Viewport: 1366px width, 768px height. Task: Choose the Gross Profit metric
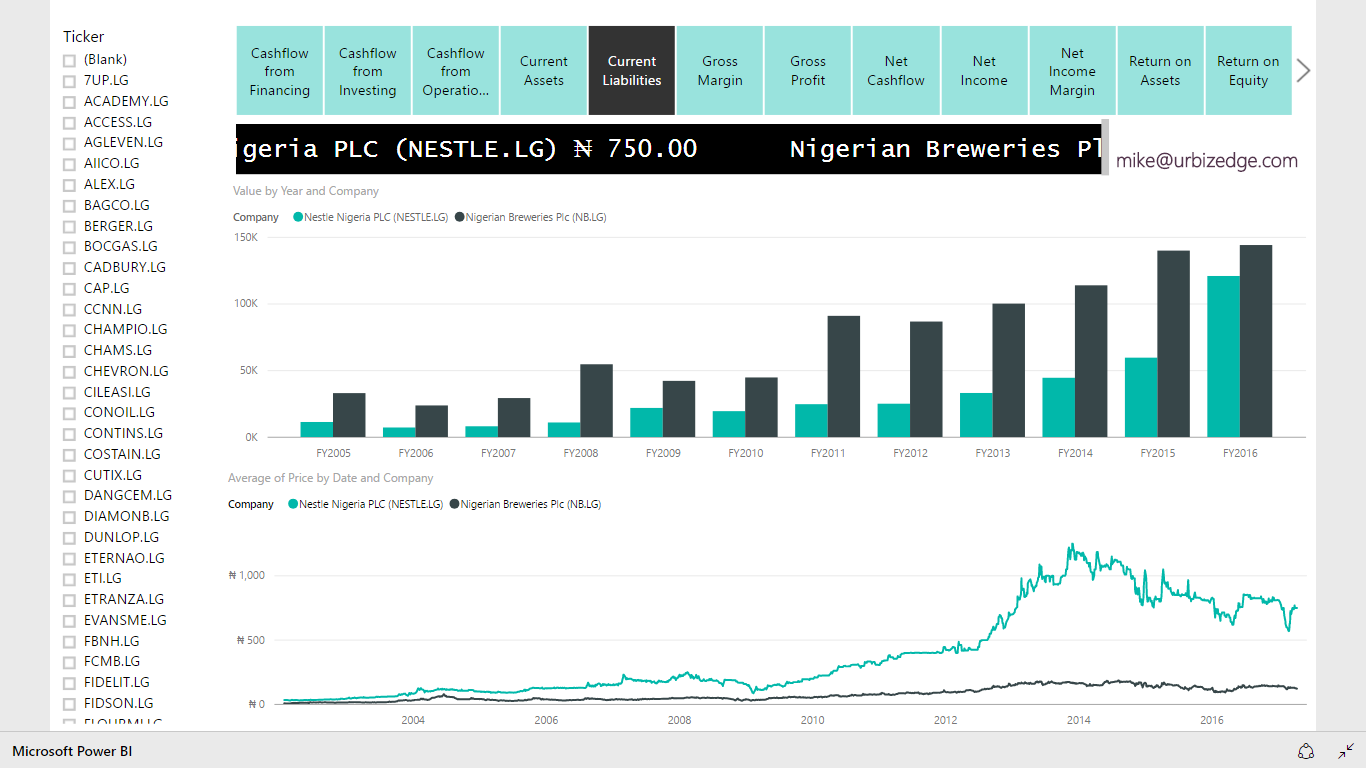[x=808, y=71]
